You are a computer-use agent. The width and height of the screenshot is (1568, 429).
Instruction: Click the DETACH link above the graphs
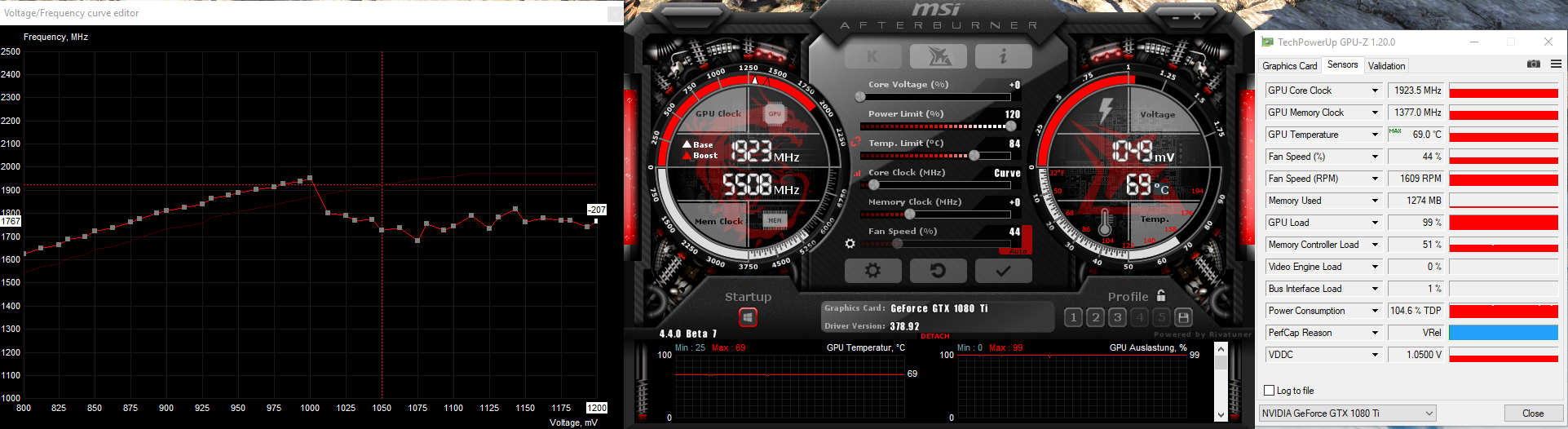[935, 336]
